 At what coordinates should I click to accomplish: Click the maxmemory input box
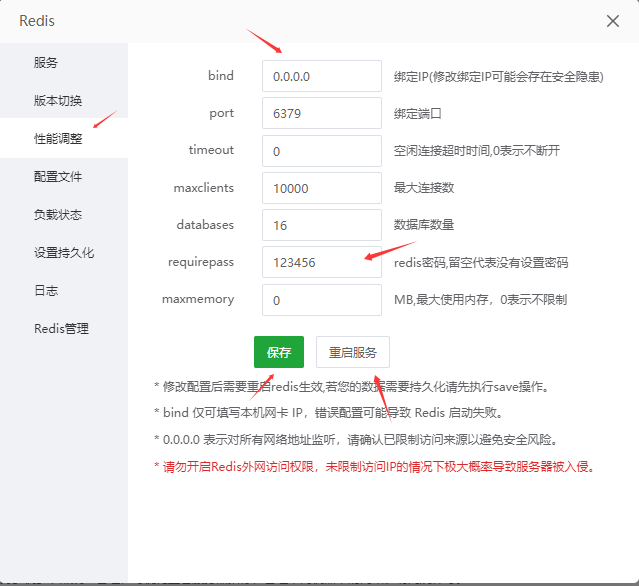coord(321,300)
